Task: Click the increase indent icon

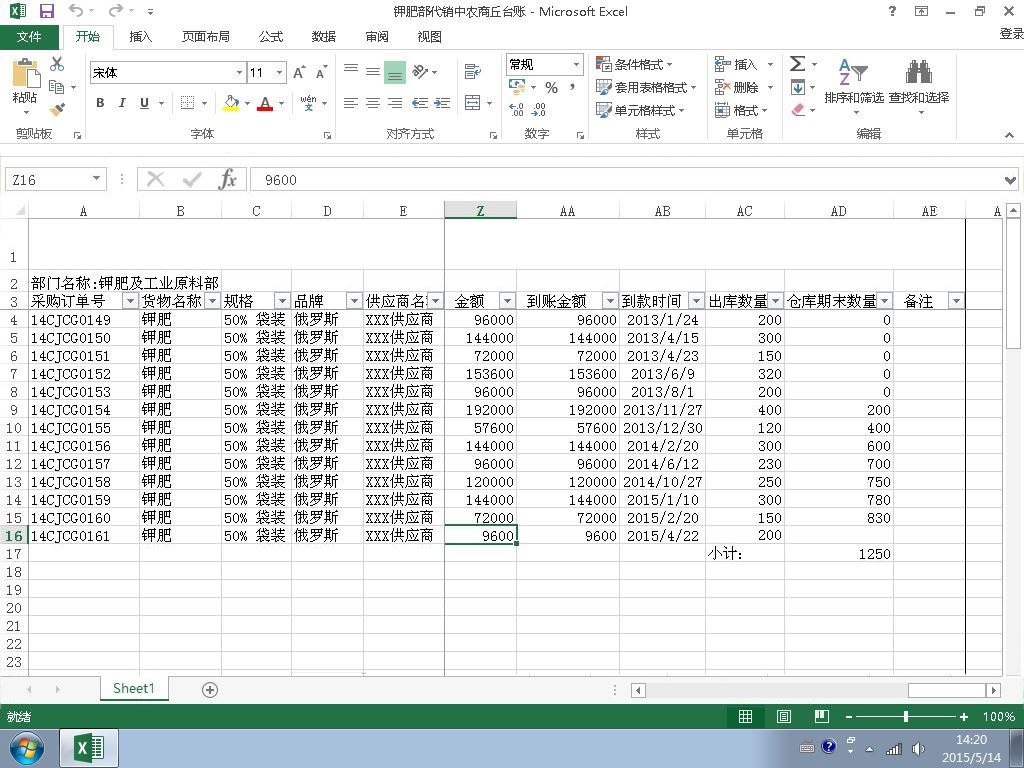Action: tap(442, 103)
